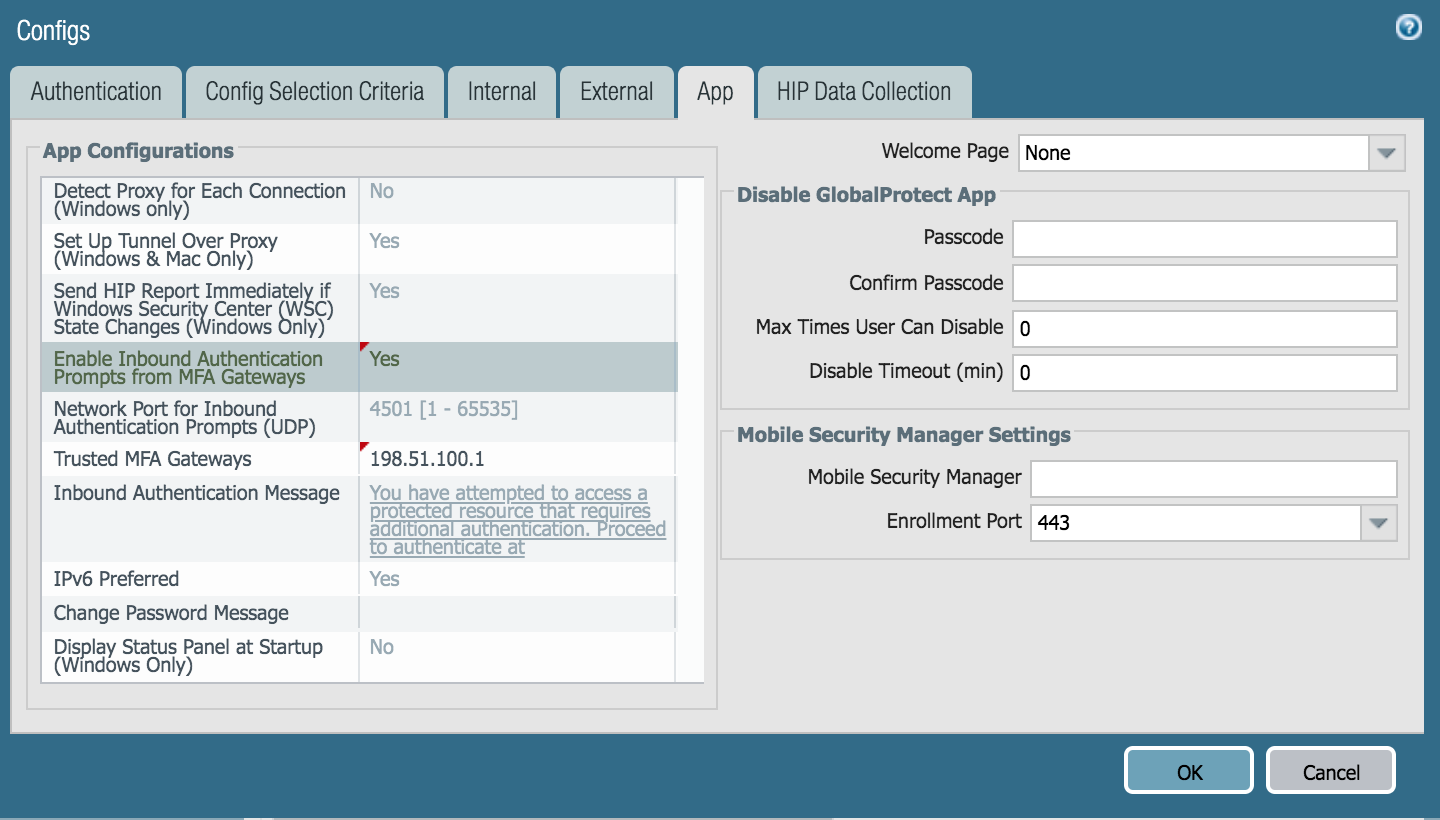
Task: Go to the External tab
Action: 617,92
